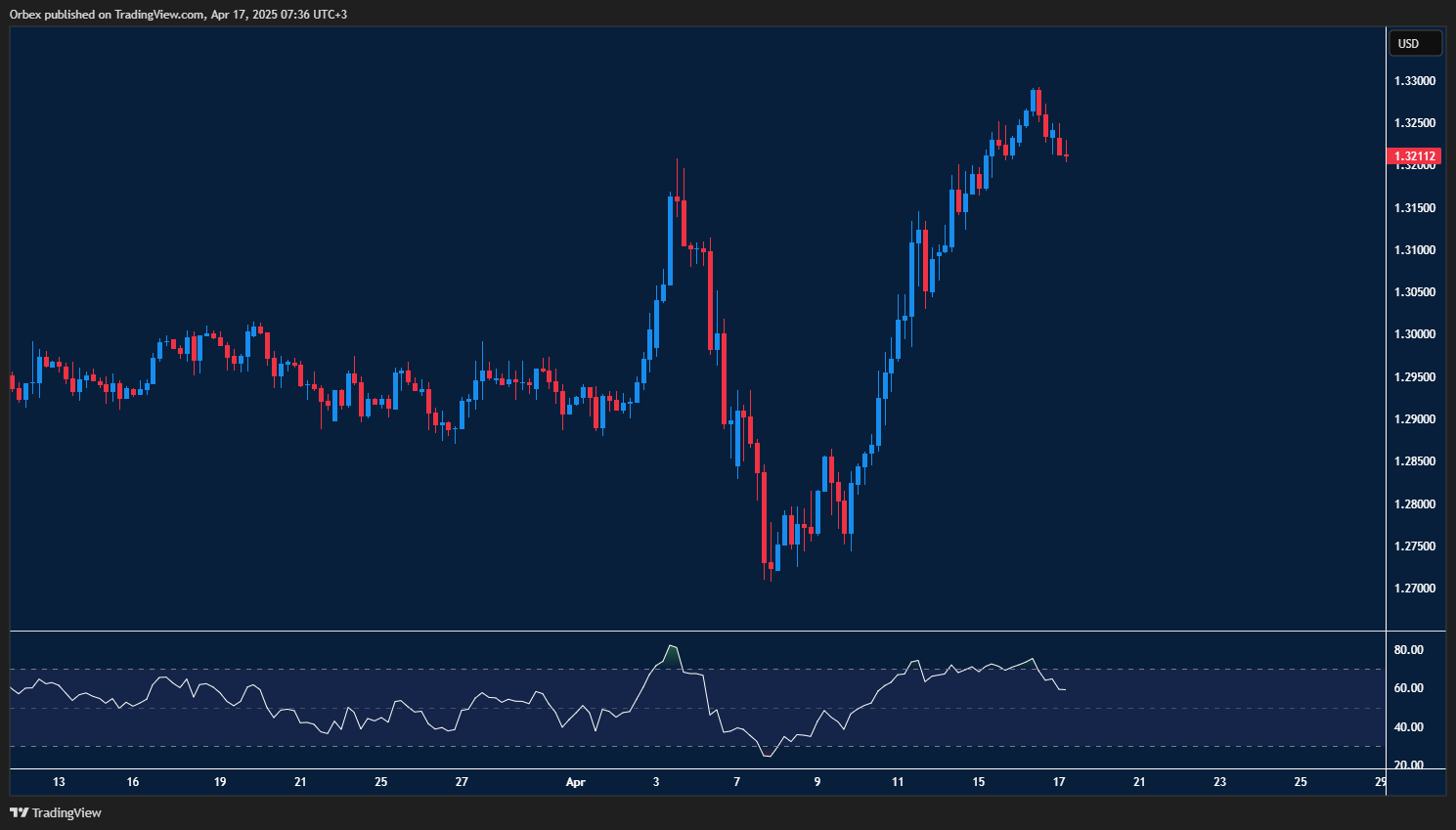Click the red current price label 1.32112
Viewport: 1456px width, 830px height.
pyautogui.click(x=1413, y=155)
